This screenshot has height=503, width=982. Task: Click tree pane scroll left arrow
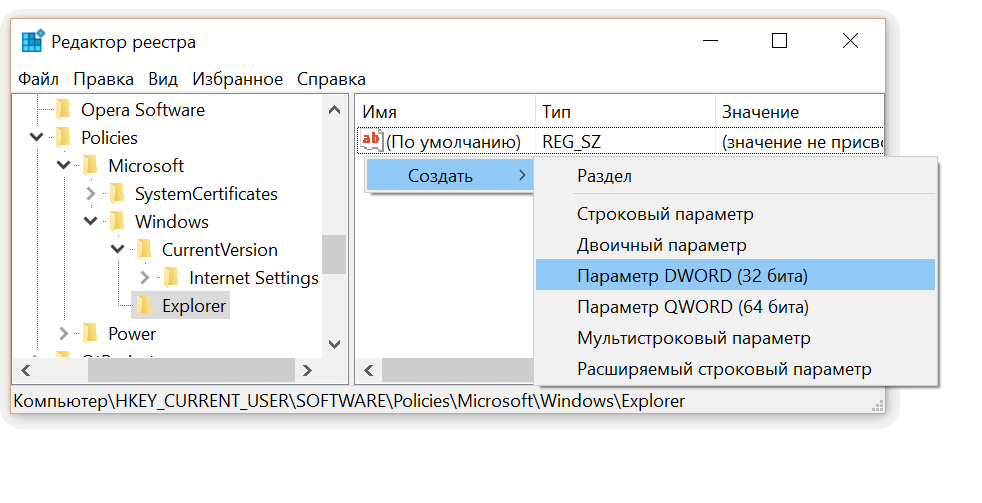26,370
